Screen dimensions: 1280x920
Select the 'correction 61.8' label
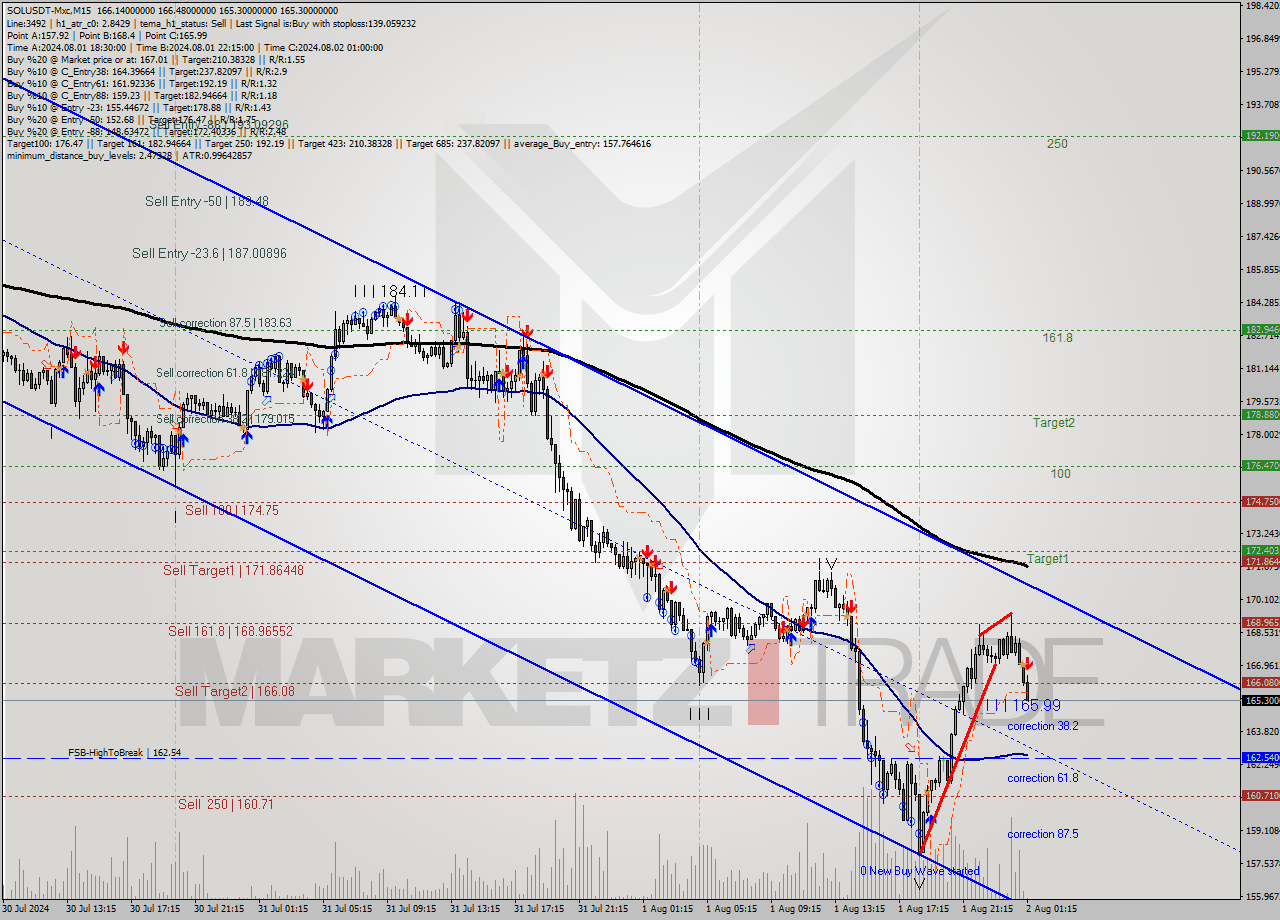tap(1043, 778)
